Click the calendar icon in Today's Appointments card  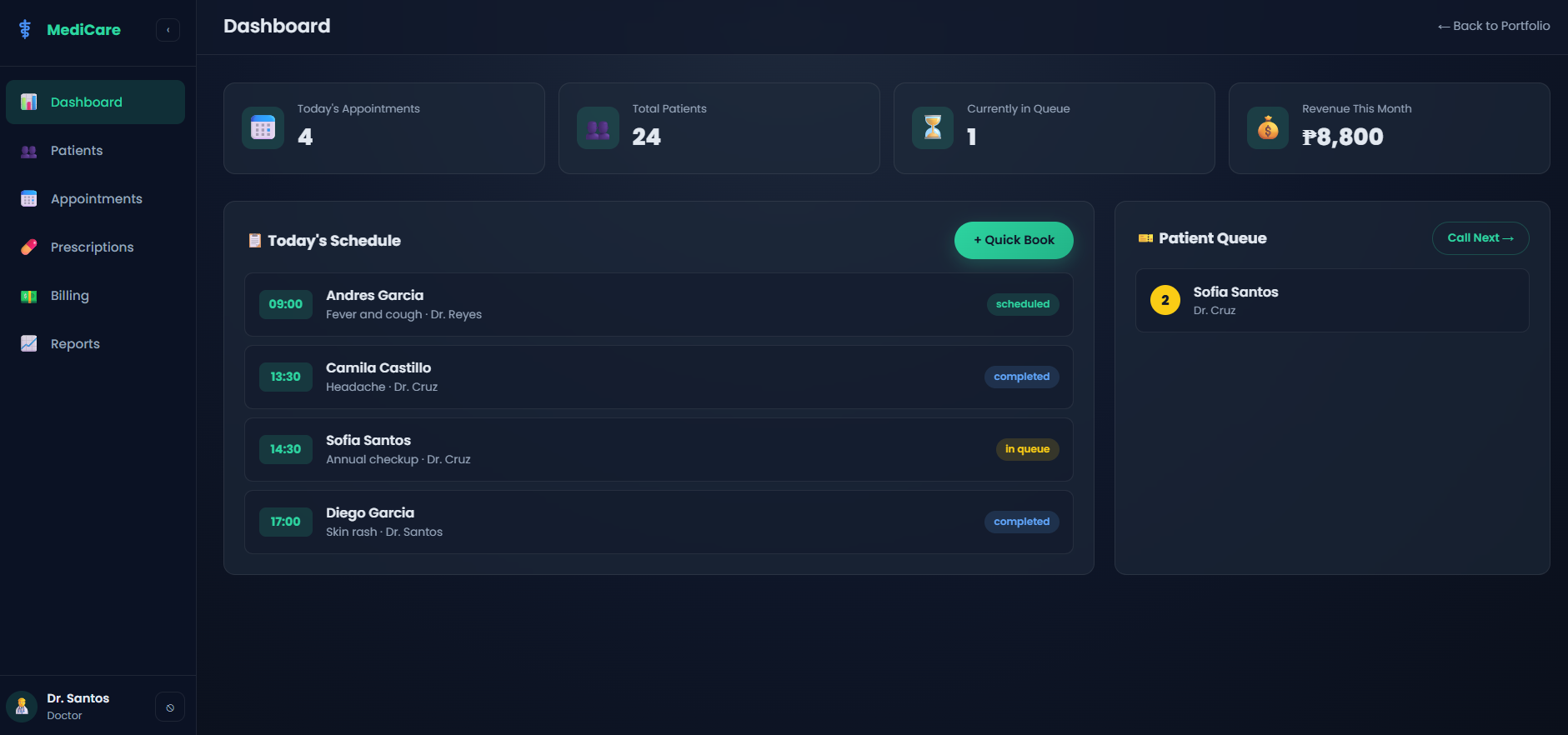click(263, 128)
